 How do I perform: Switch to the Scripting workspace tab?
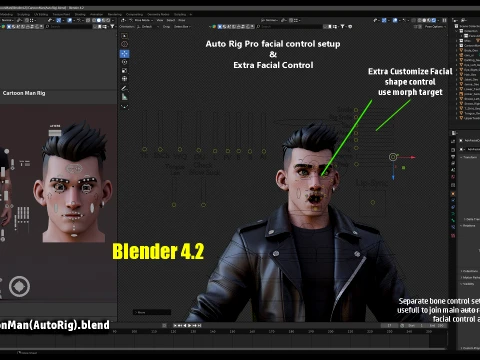[x=180, y=14]
